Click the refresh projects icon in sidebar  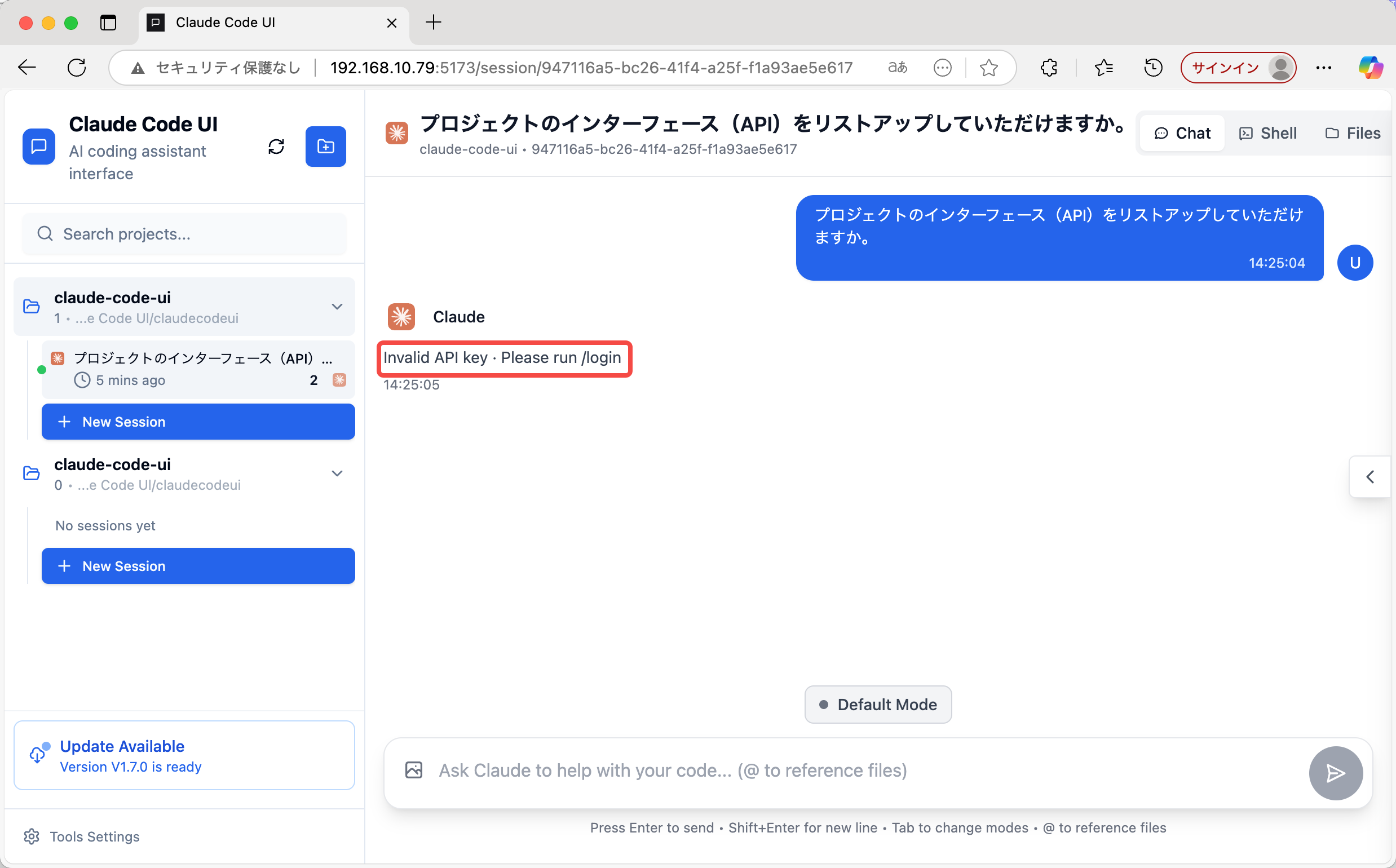276,147
